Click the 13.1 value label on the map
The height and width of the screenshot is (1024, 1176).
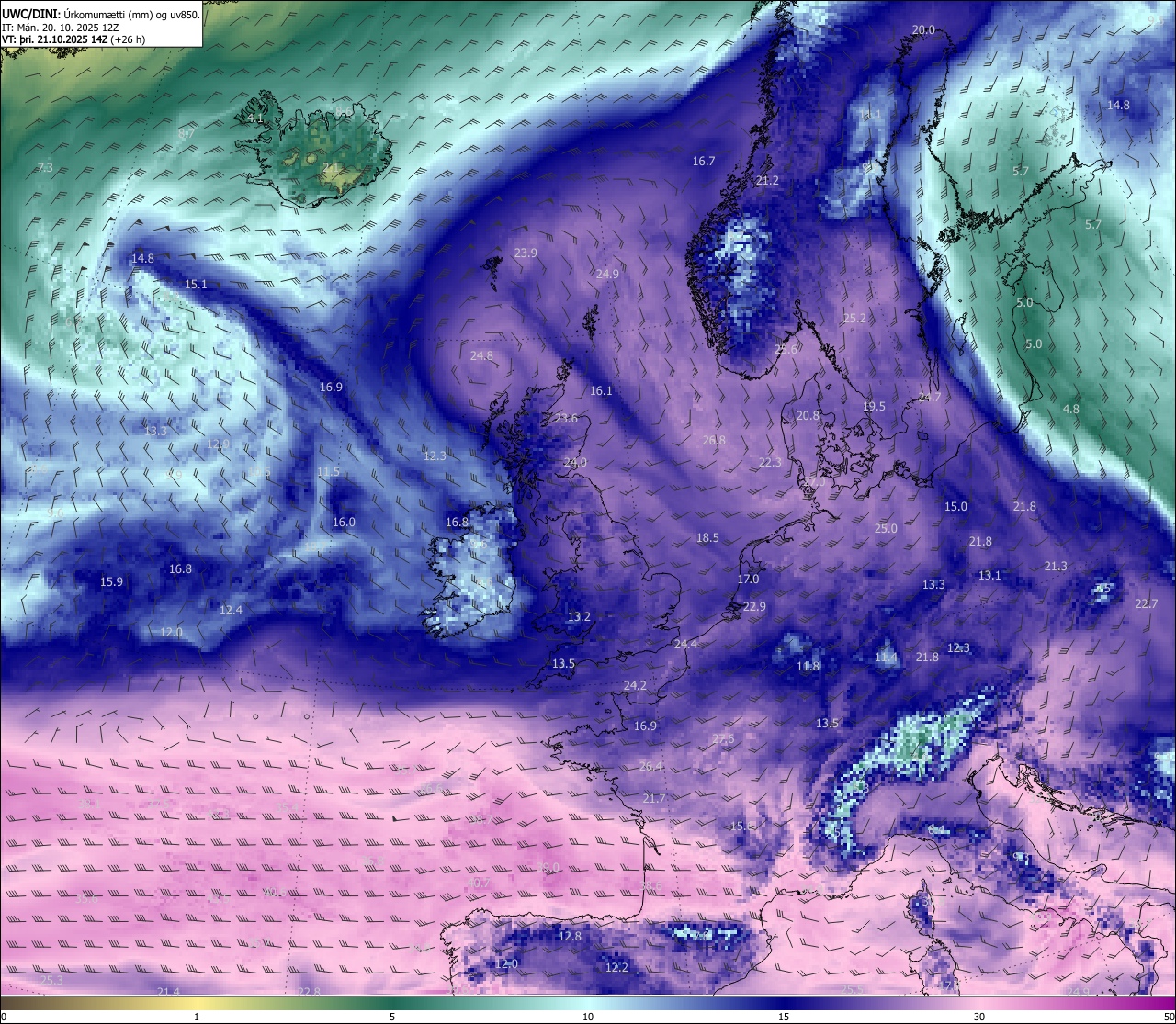click(989, 576)
